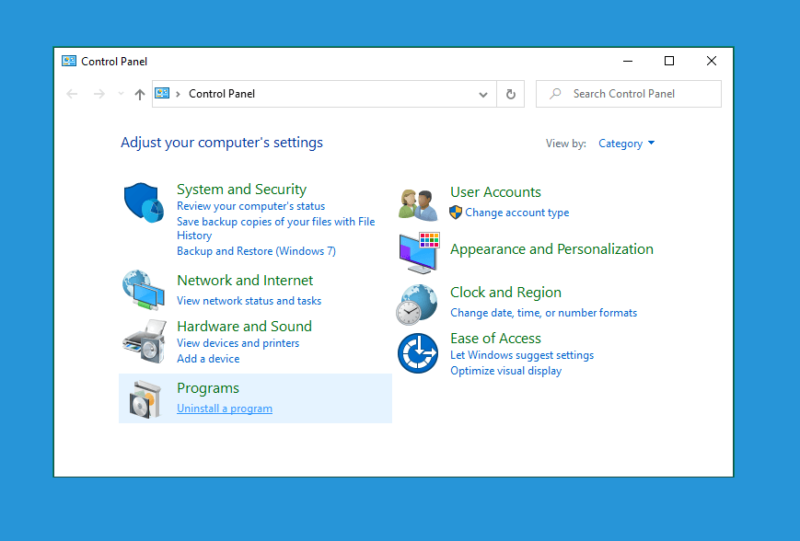Minimize the Control Panel window
This screenshot has width=800, height=541.
coord(628,61)
